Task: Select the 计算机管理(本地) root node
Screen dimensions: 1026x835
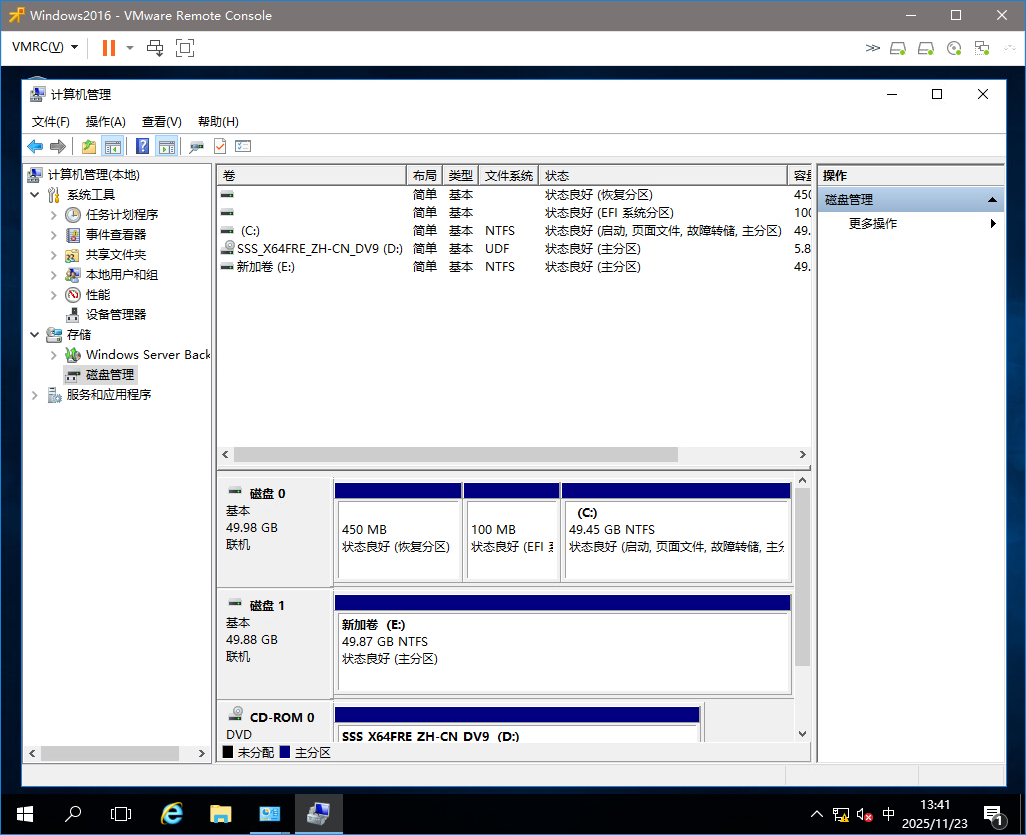Action: [x=93, y=175]
